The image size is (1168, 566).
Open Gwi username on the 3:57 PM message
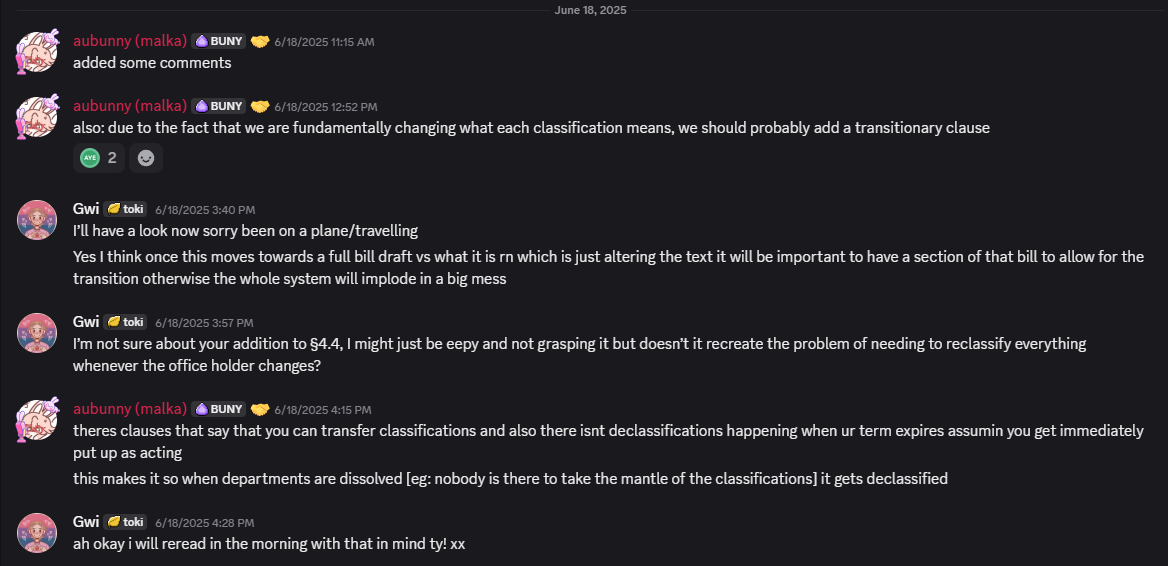point(86,322)
